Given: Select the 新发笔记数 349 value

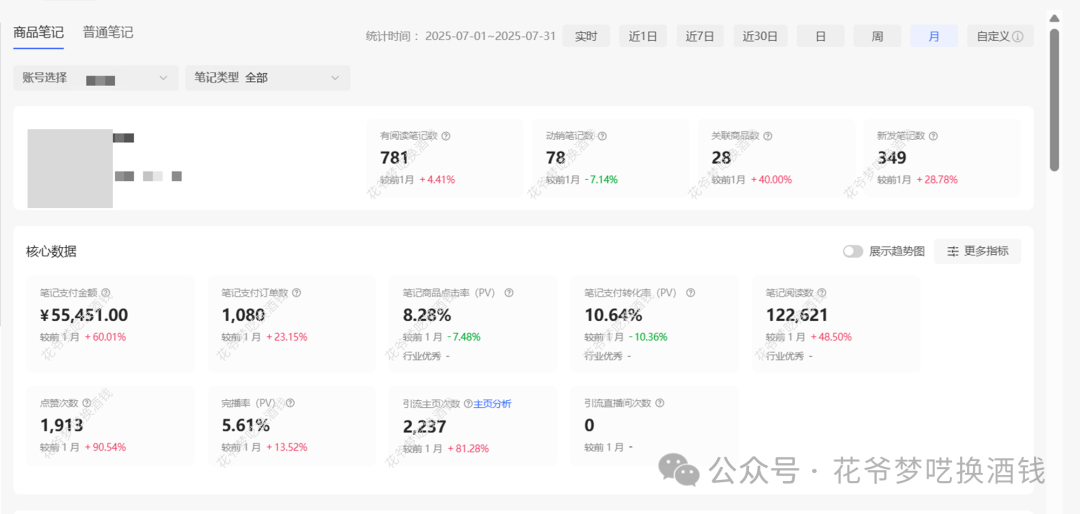Looking at the screenshot, I should click(x=891, y=158).
